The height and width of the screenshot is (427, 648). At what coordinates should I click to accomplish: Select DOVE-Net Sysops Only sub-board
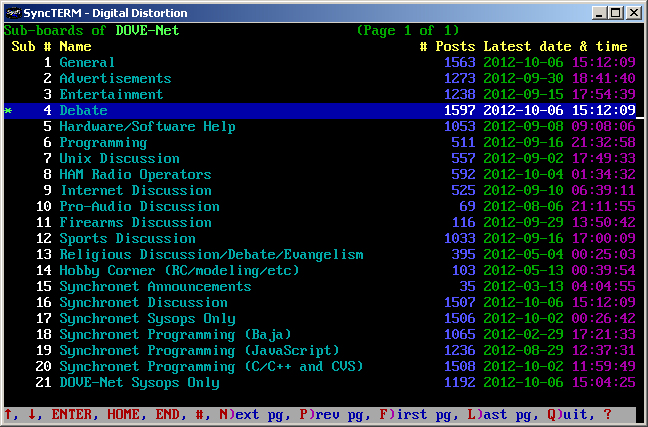[x=139, y=382]
